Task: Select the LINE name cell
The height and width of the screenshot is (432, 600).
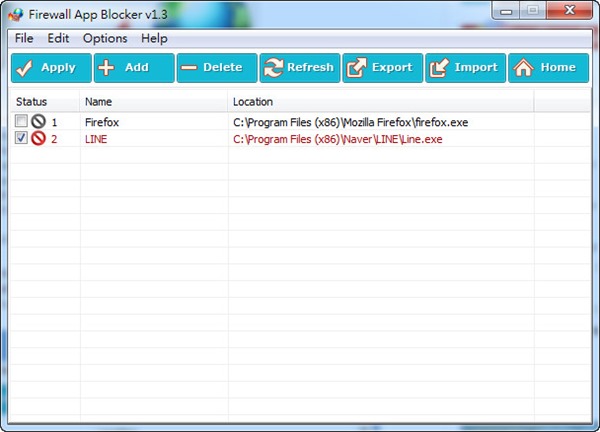Action: (x=96, y=139)
